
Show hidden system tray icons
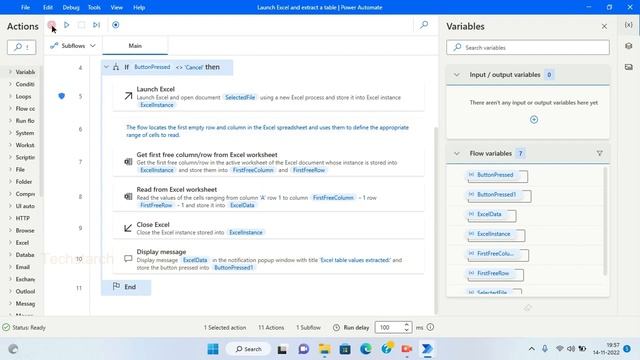click(x=531, y=349)
